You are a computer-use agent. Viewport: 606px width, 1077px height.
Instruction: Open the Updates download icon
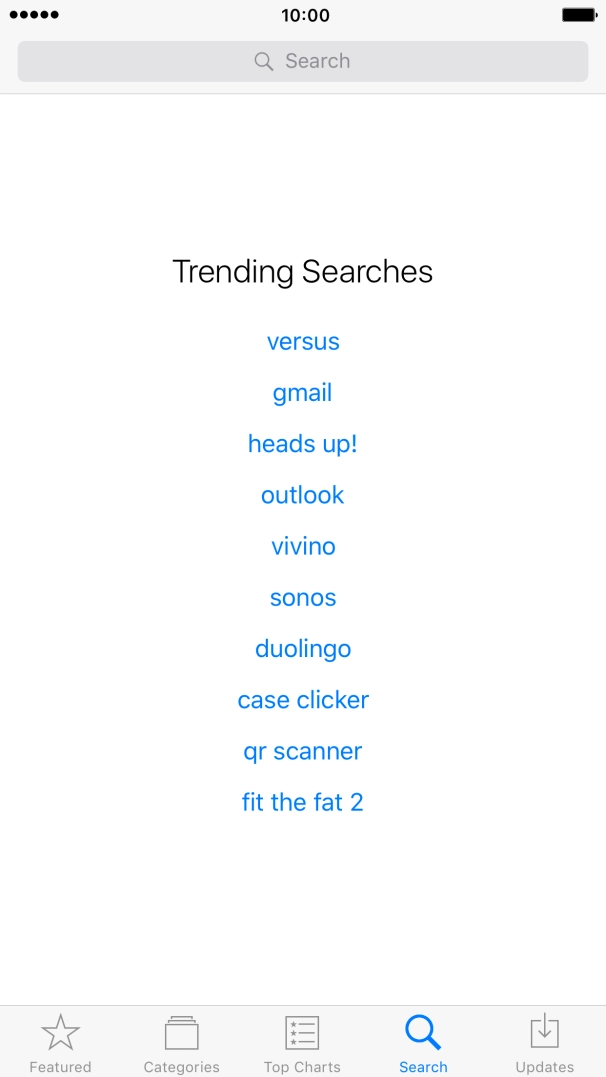[544, 1030]
